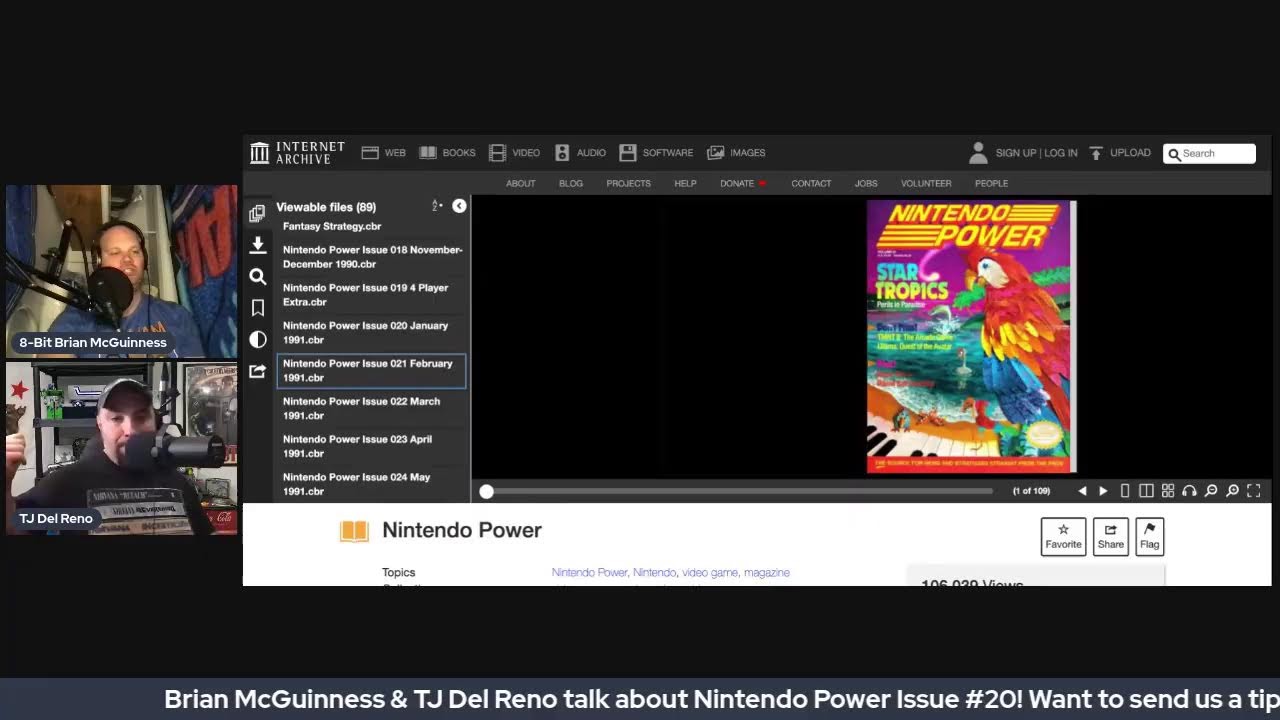Open the HELP link
1280x720 pixels.
[x=685, y=183]
